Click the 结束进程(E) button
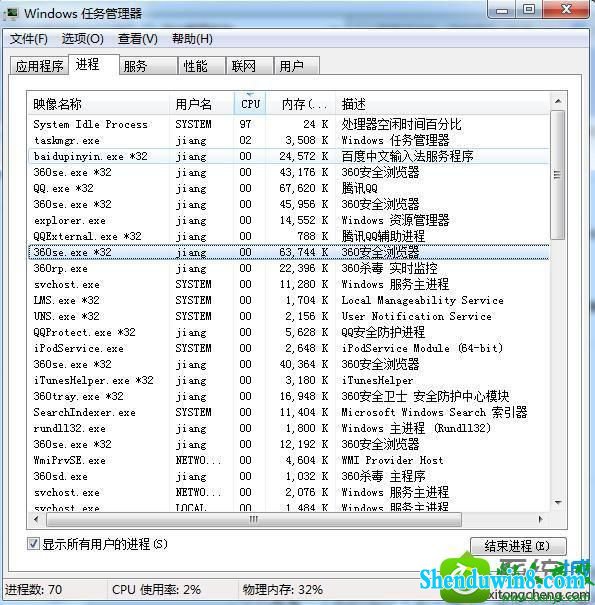595x605 pixels. [518, 546]
